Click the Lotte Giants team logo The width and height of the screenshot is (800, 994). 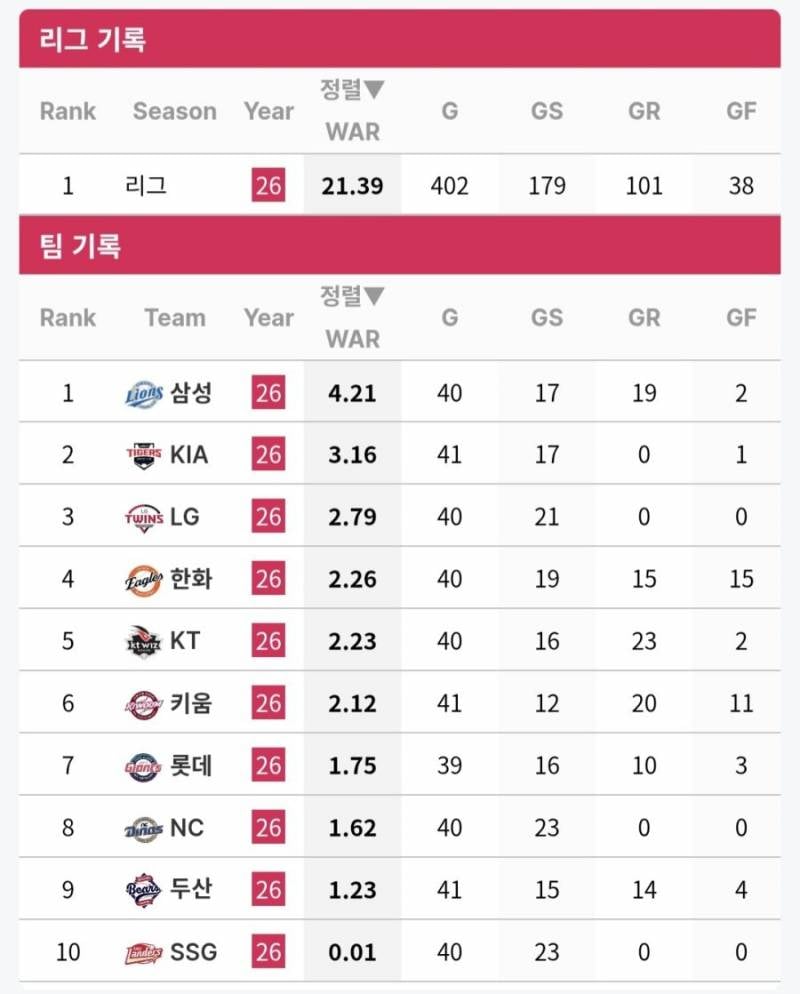coord(144,766)
